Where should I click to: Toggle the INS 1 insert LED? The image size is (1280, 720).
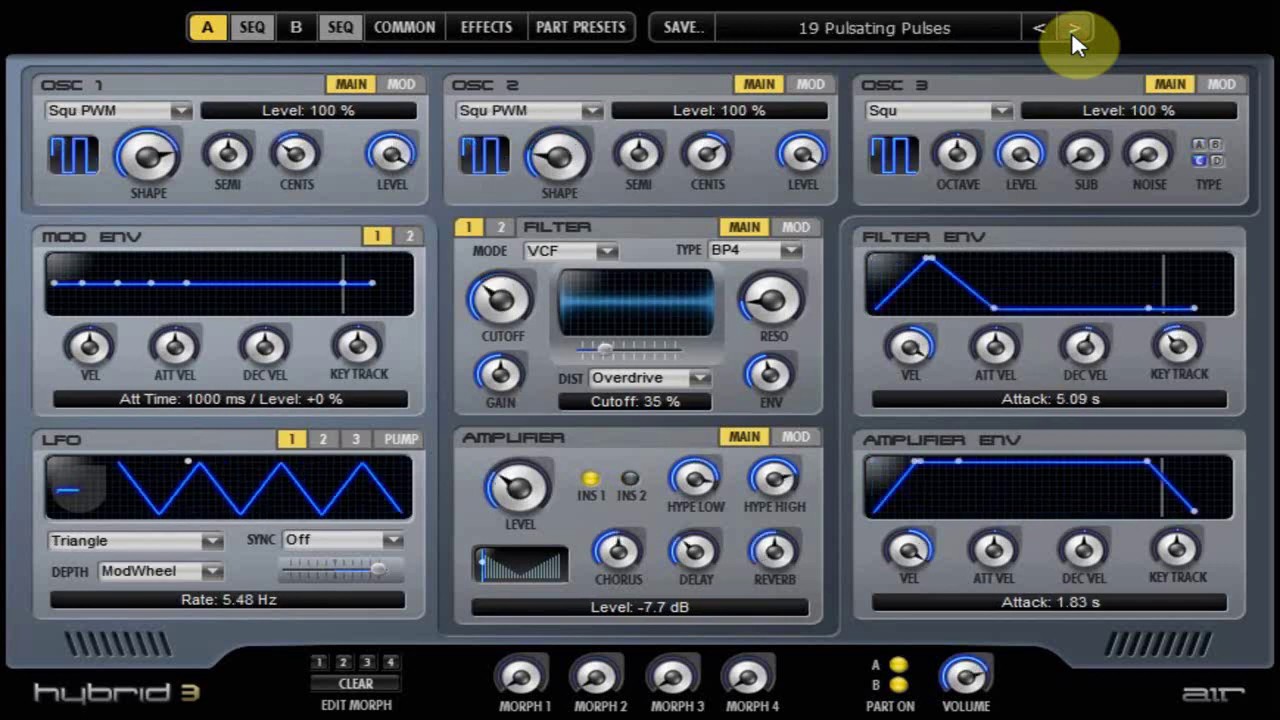pos(591,478)
